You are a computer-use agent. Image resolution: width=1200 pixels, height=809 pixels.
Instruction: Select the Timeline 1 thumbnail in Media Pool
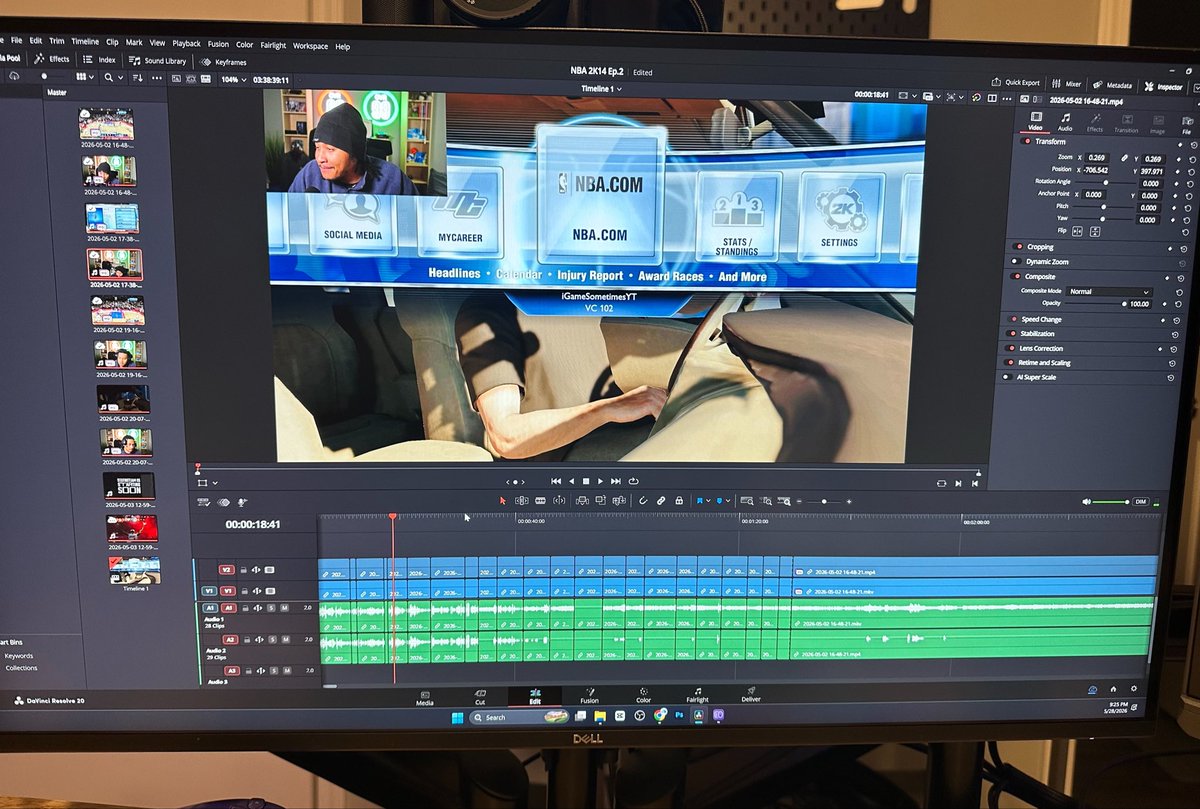coord(135,569)
